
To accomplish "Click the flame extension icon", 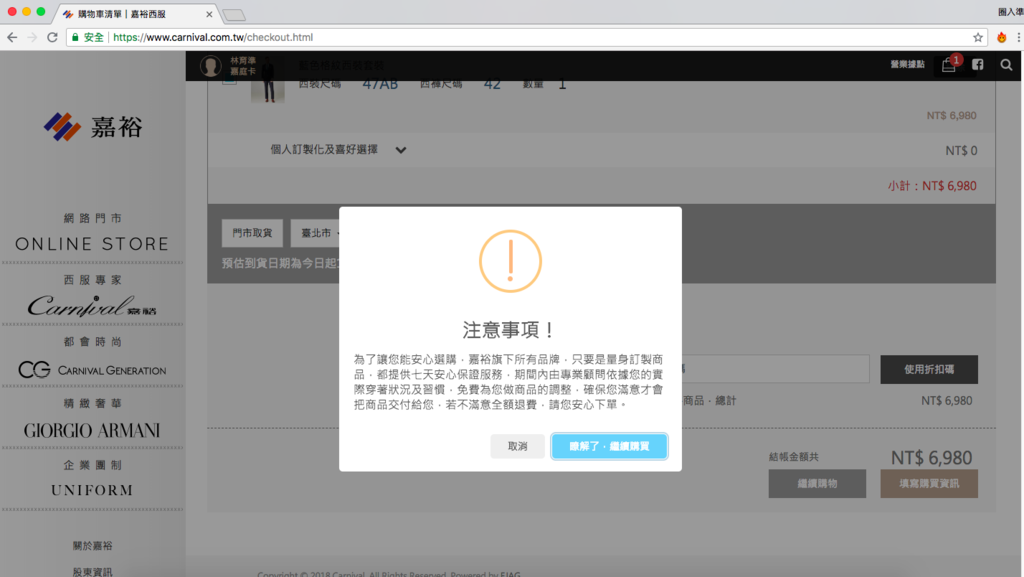I will [1001, 37].
